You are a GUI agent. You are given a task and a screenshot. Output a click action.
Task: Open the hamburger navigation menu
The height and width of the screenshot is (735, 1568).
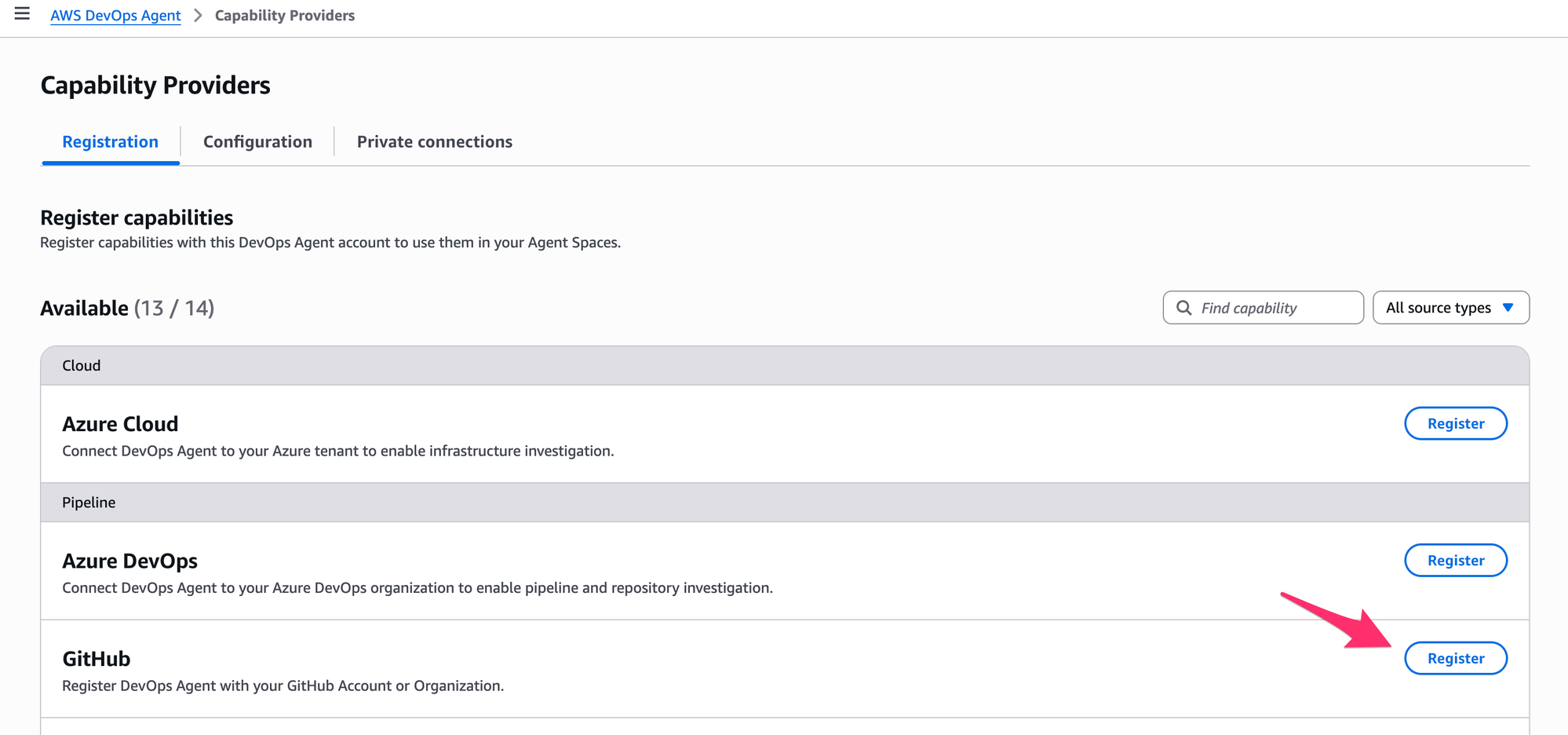point(22,14)
